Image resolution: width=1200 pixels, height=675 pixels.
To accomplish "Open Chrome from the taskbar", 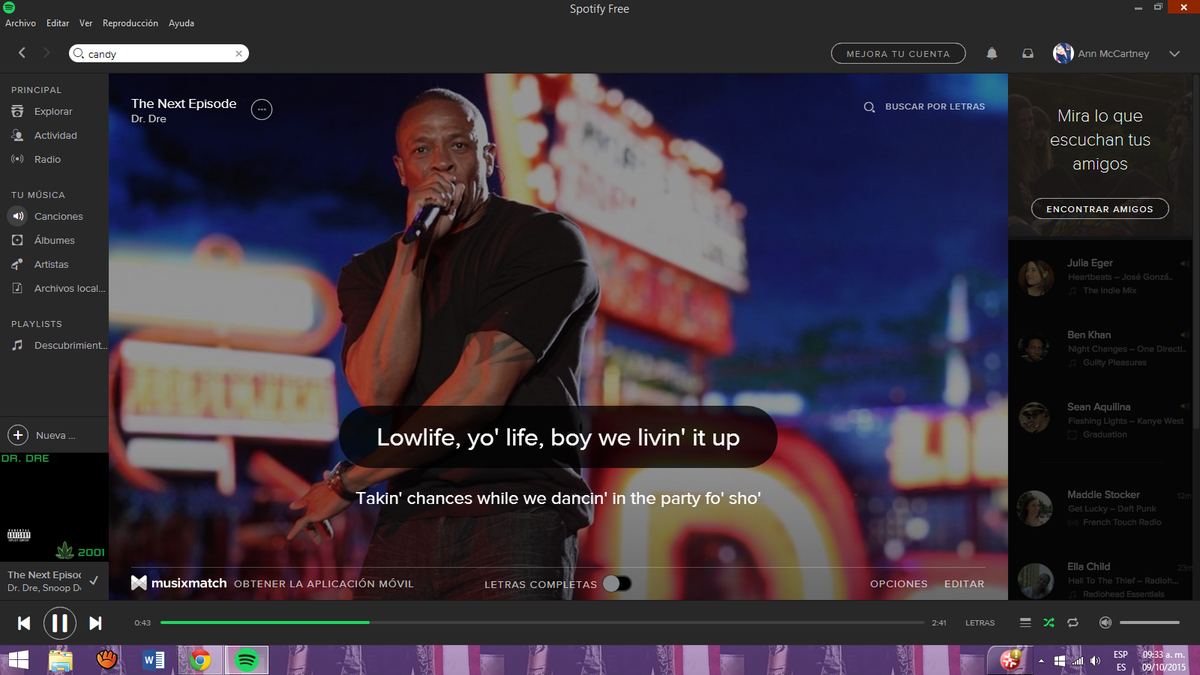I will pos(201,660).
